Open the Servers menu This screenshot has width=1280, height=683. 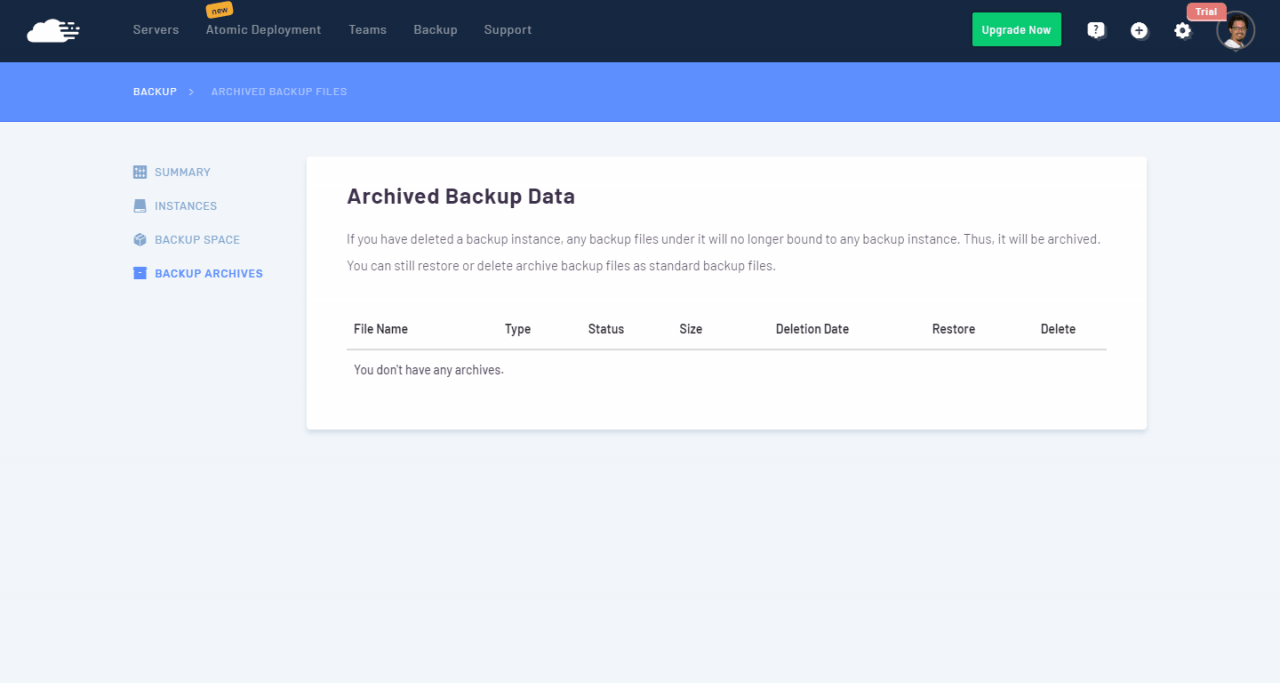click(156, 30)
